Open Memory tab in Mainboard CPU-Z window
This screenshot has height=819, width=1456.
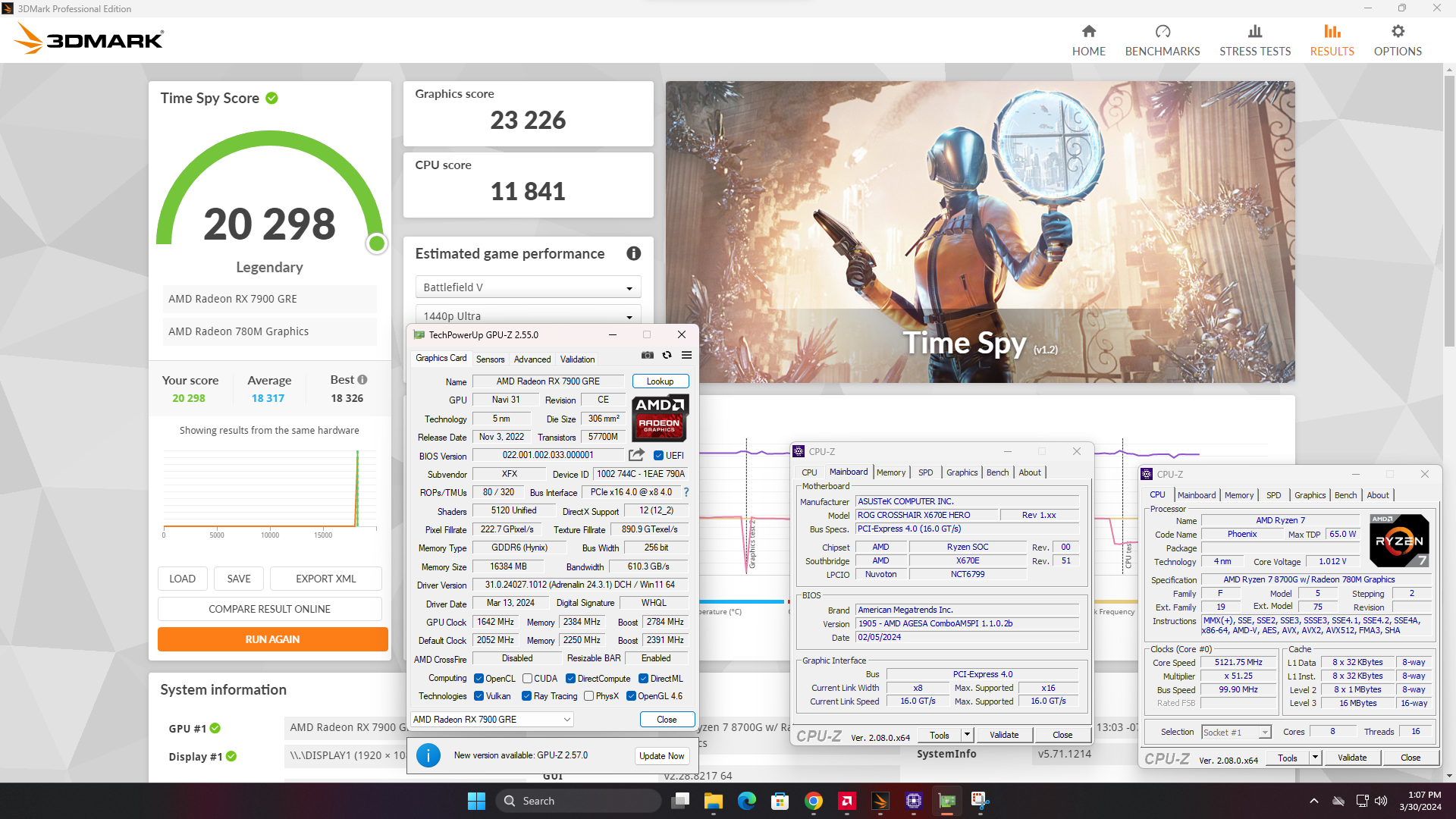click(x=890, y=472)
